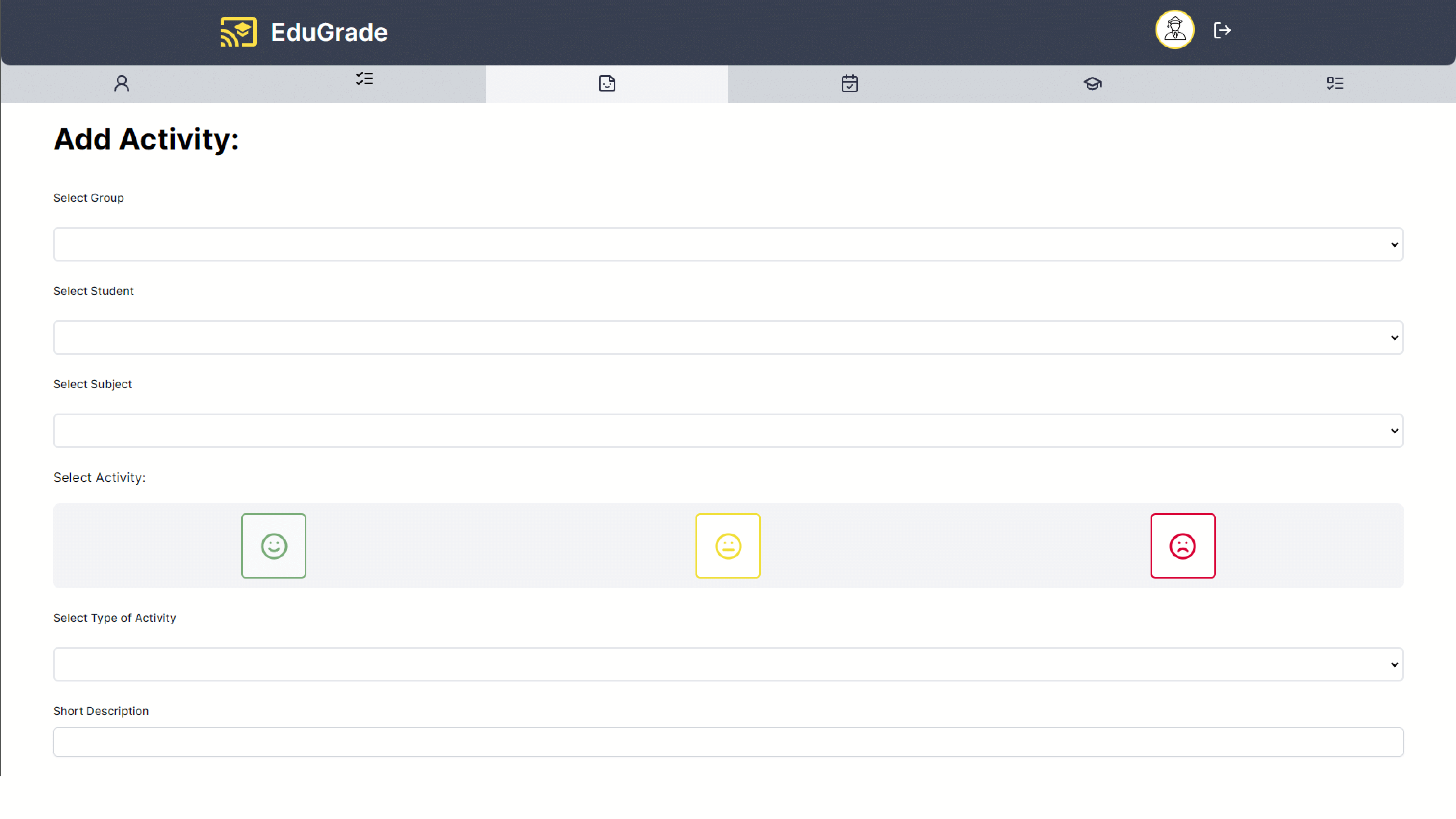1456x819 pixels.
Task: Click the EduGrade logo icon
Action: [x=238, y=32]
